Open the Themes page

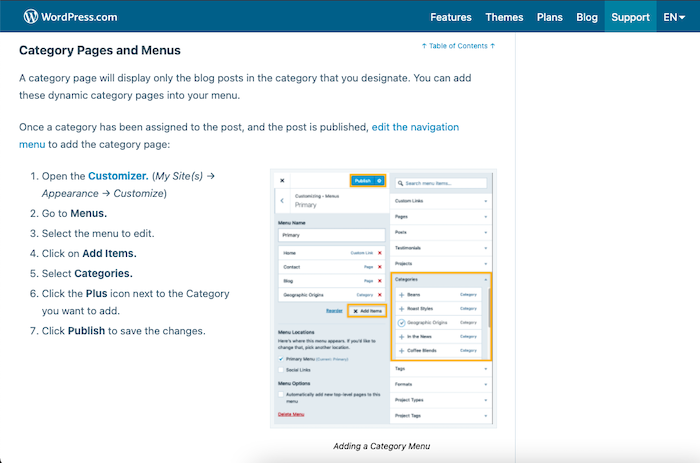(x=504, y=17)
